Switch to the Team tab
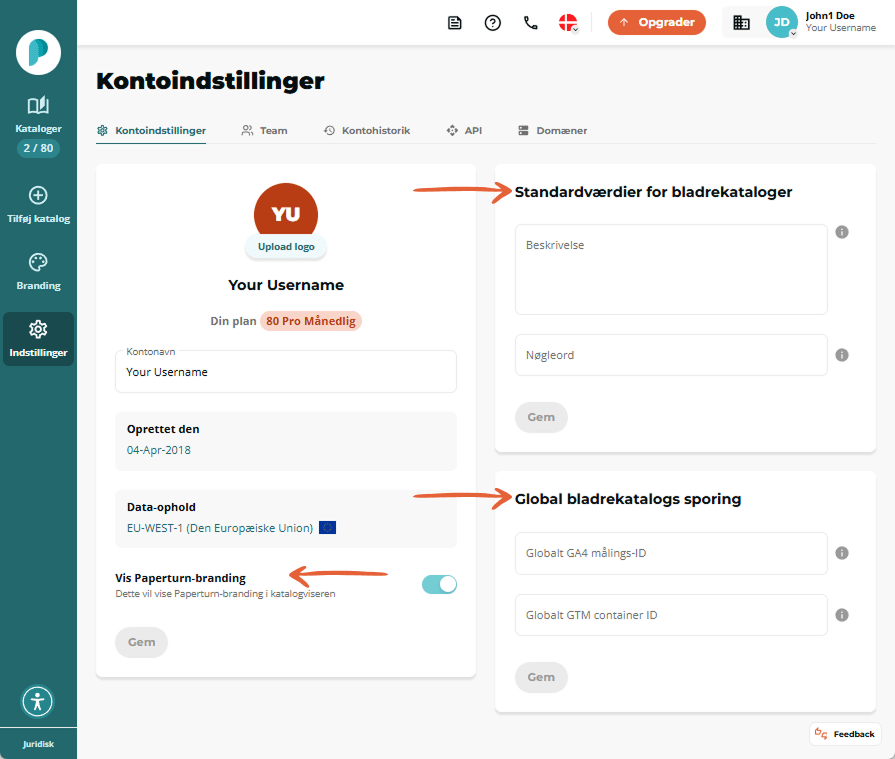 (264, 131)
